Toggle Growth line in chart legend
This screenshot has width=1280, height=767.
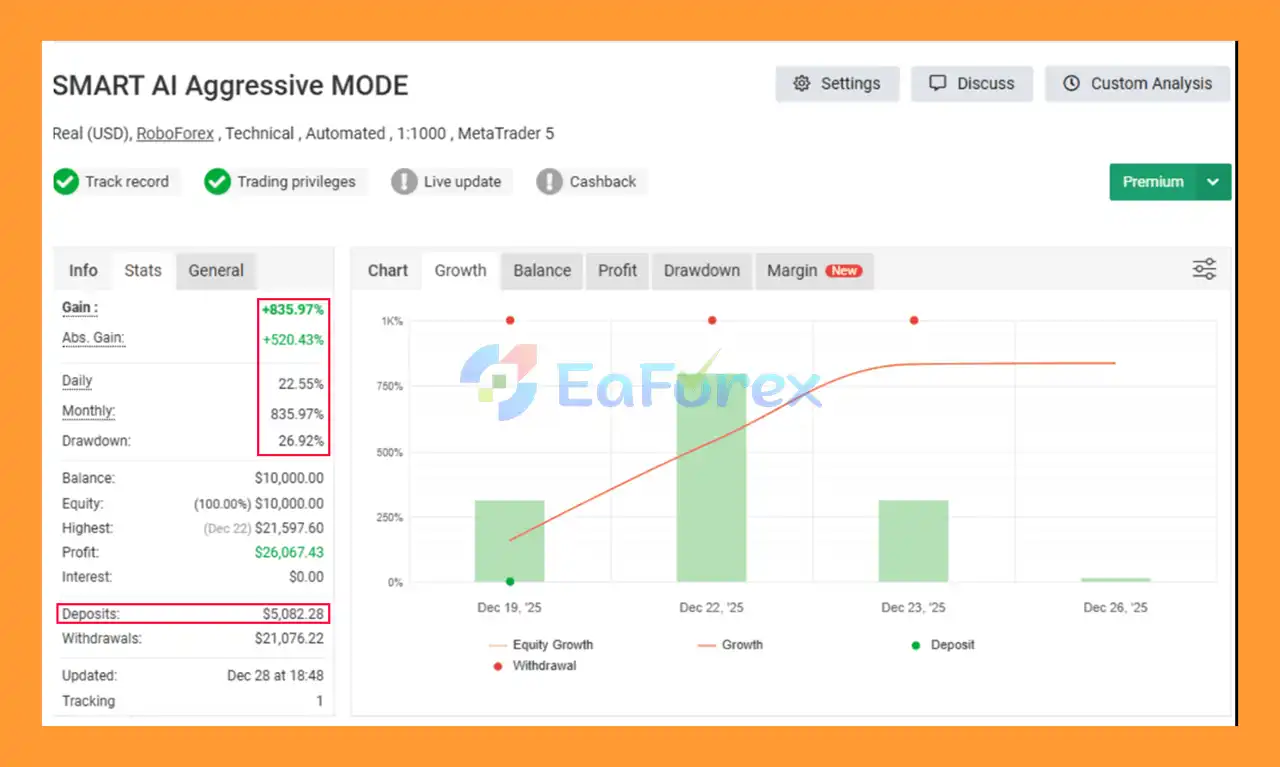point(730,645)
